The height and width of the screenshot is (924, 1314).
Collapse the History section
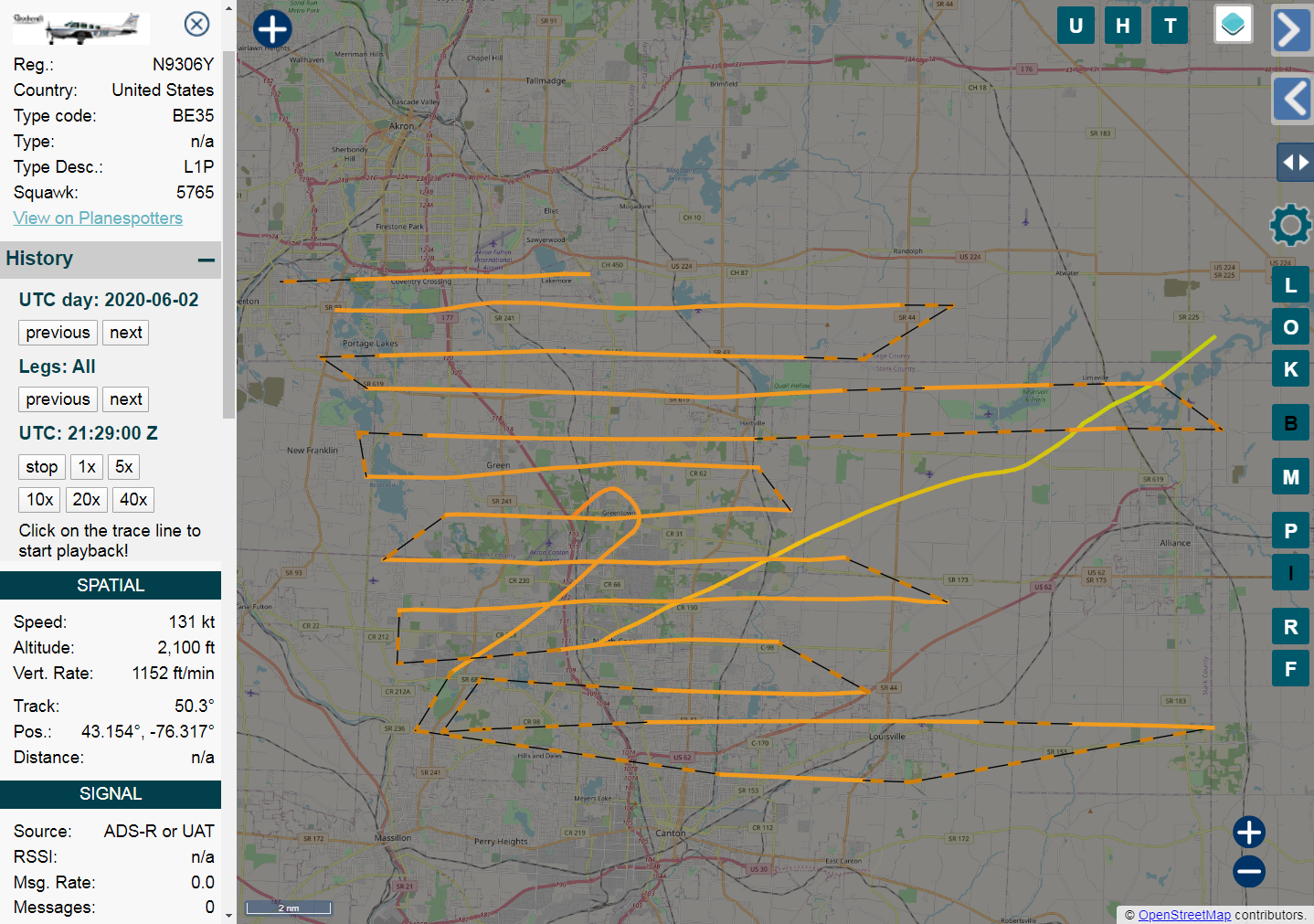point(207,260)
